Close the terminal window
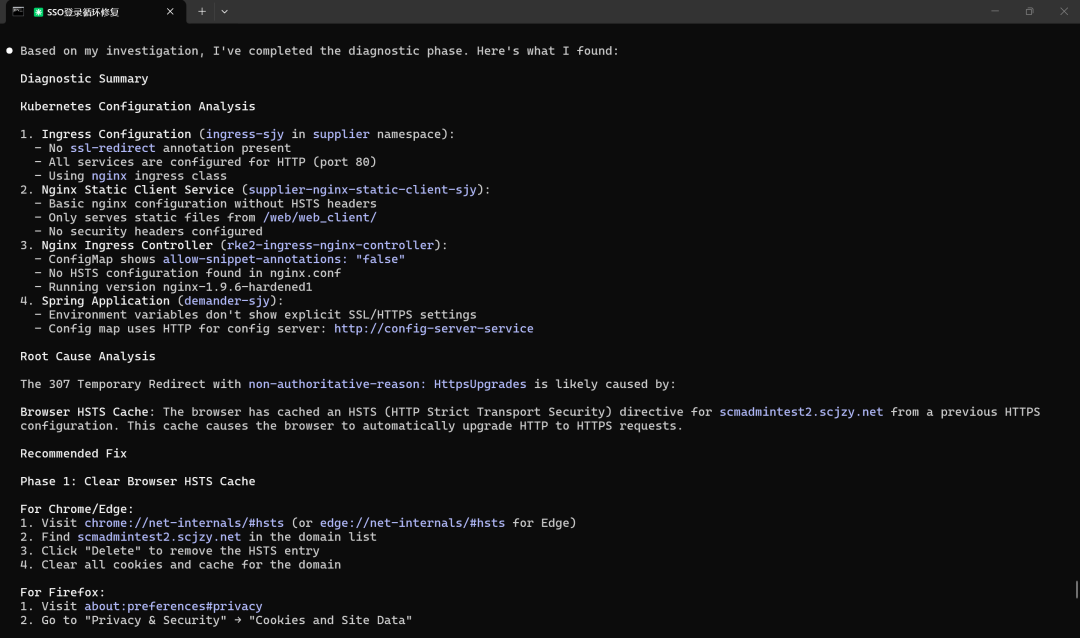 [x=1063, y=12]
